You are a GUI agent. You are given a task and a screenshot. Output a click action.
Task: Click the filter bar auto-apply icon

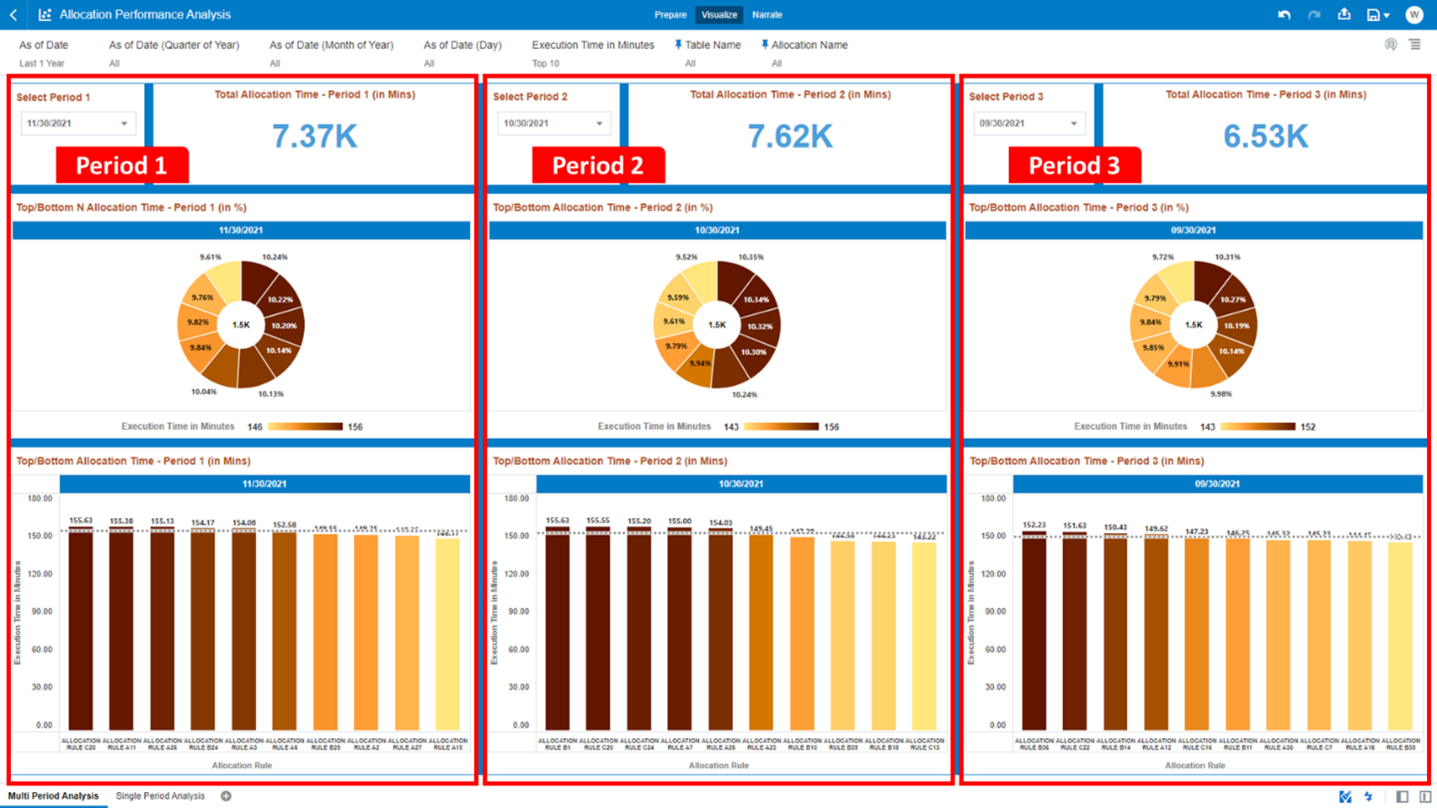click(1391, 45)
